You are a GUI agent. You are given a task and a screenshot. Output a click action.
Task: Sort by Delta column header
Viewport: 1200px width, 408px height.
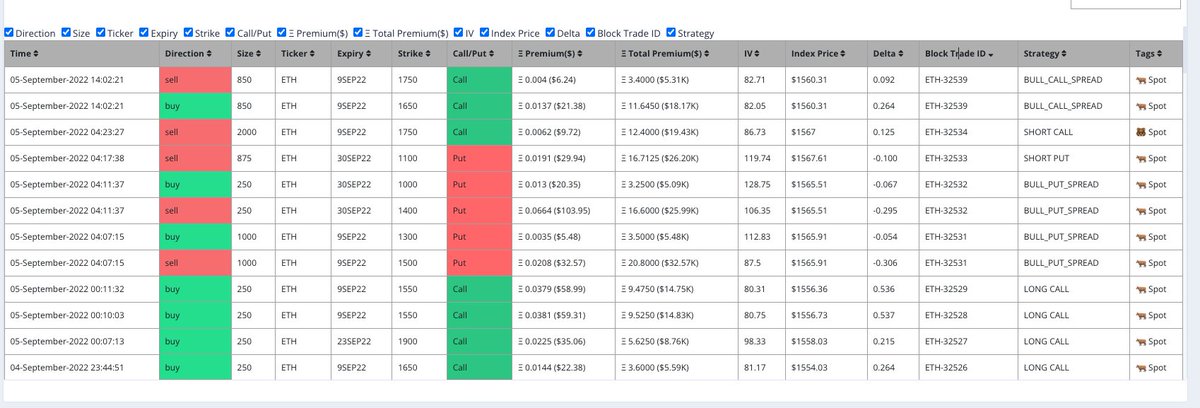pos(891,52)
